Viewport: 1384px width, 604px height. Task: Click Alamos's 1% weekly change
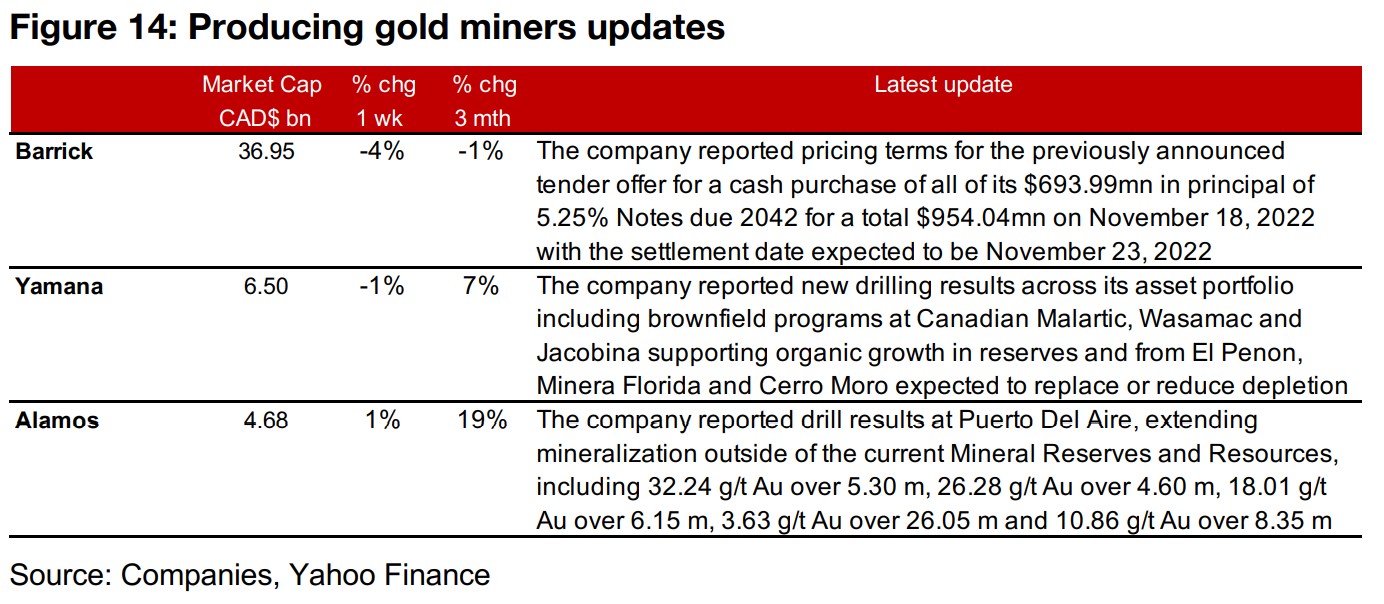click(385, 421)
